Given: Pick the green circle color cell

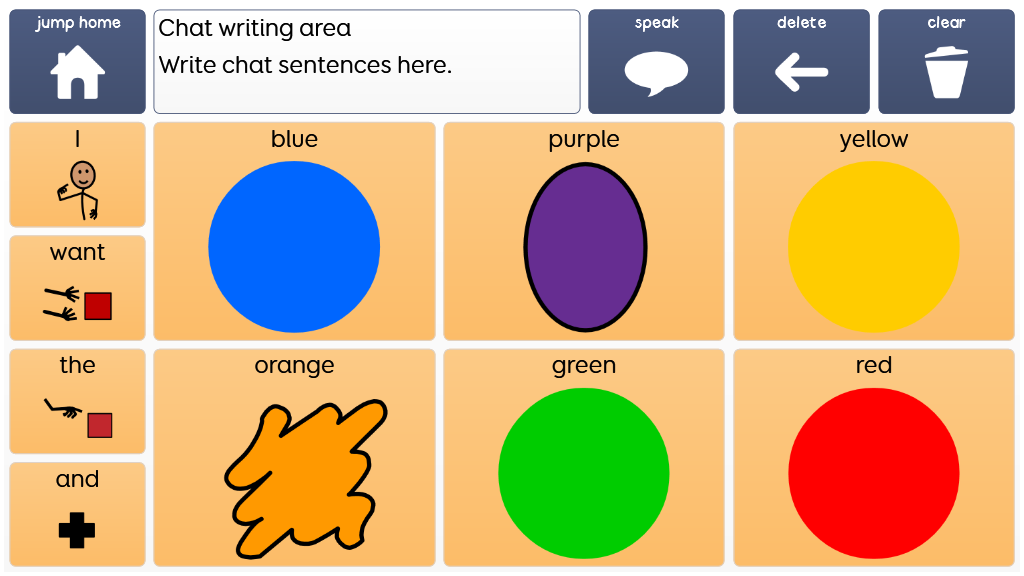Looking at the screenshot, I should 584,458.
